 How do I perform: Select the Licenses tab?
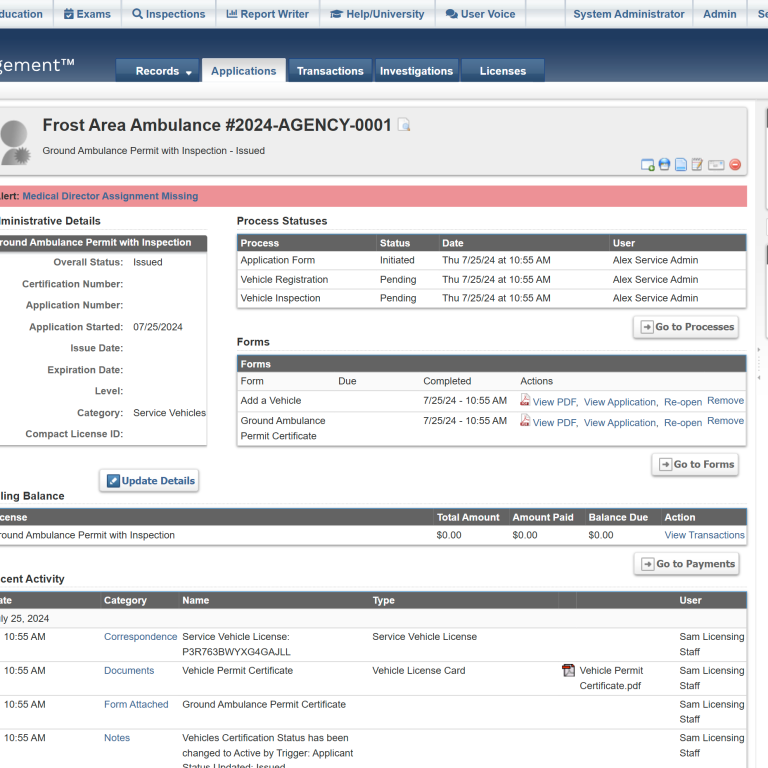(x=502, y=71)
